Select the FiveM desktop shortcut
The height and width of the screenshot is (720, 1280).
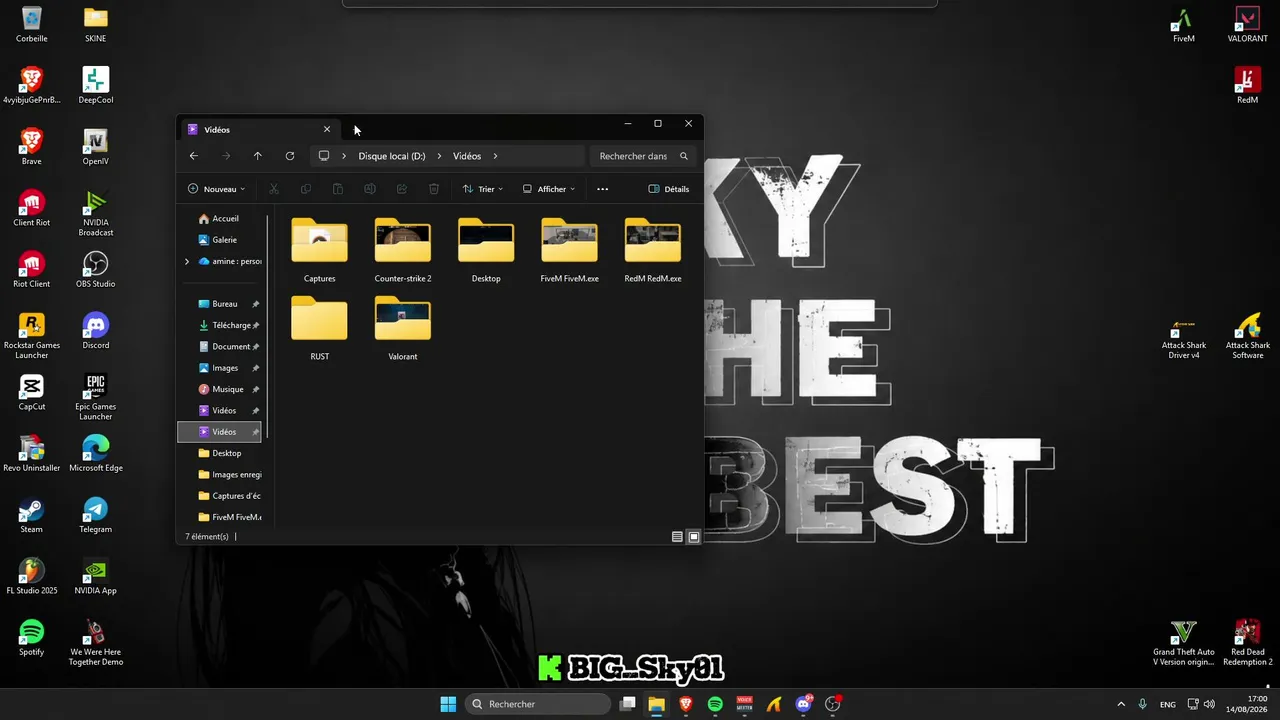[x=1184, y=24]
